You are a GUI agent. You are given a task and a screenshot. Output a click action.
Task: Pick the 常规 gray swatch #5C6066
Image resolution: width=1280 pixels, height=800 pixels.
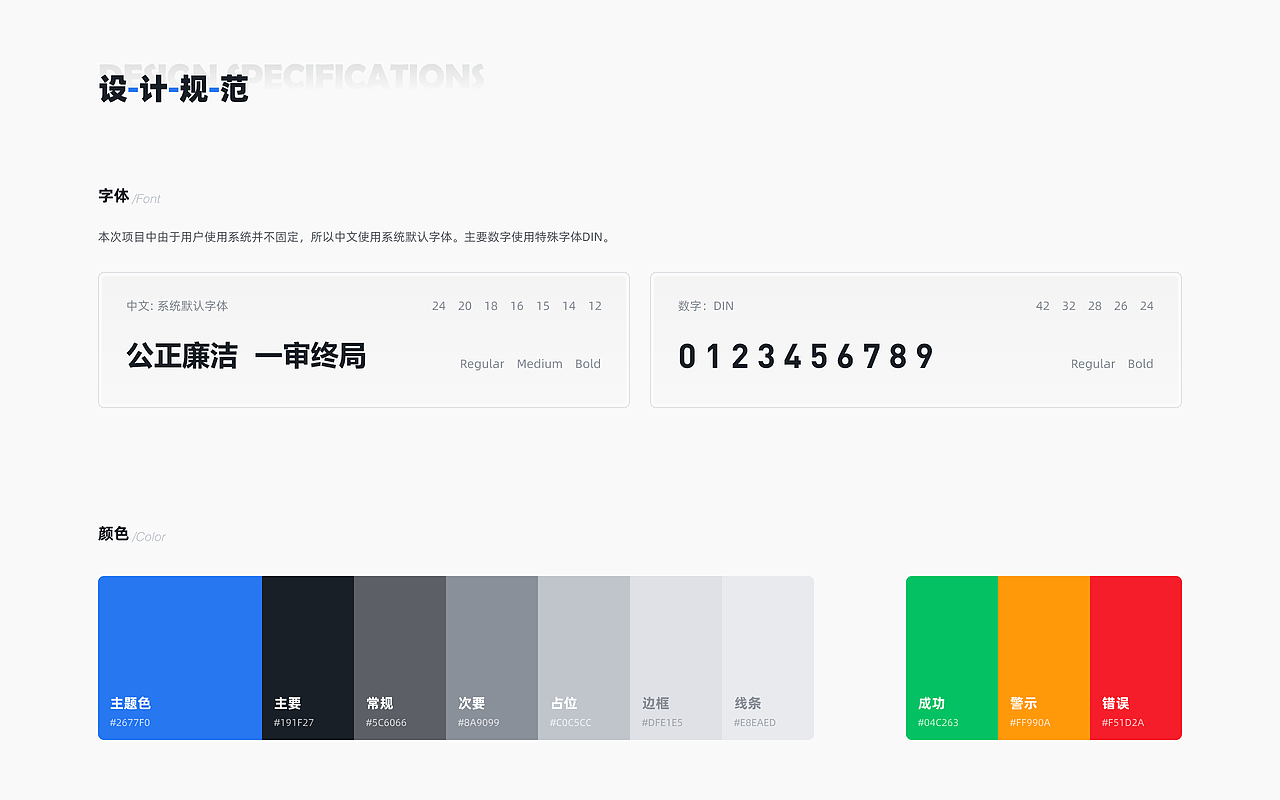pyautogui.click(x=400, y=658)
